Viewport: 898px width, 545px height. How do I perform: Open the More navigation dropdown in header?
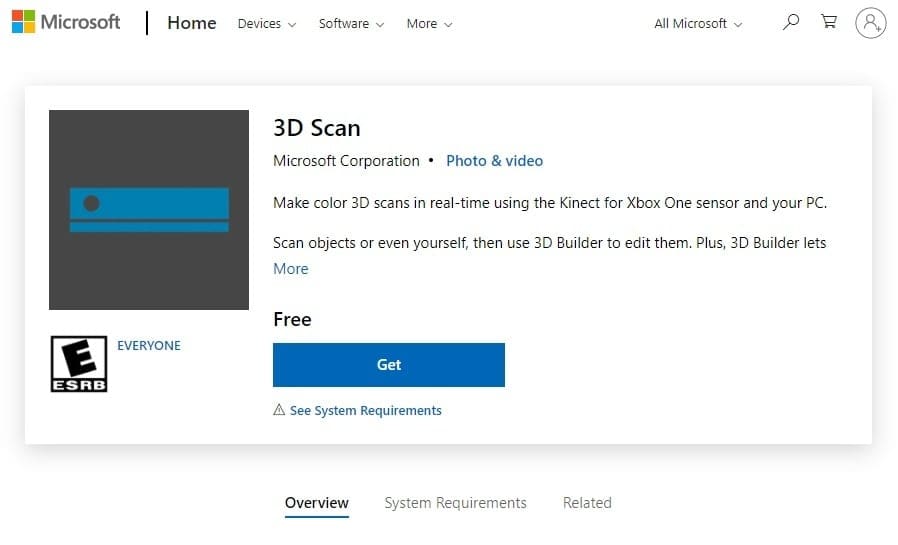tap(429, 24)
